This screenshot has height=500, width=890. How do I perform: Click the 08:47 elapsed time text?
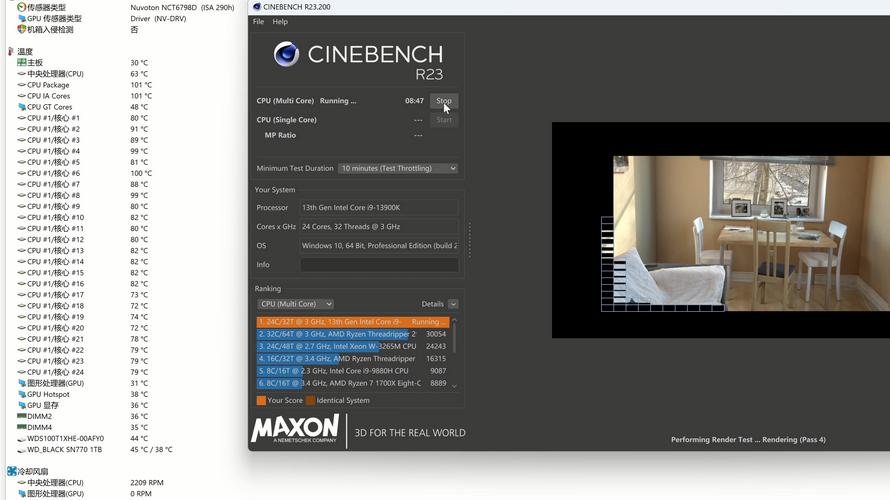(x=414, y=101)
